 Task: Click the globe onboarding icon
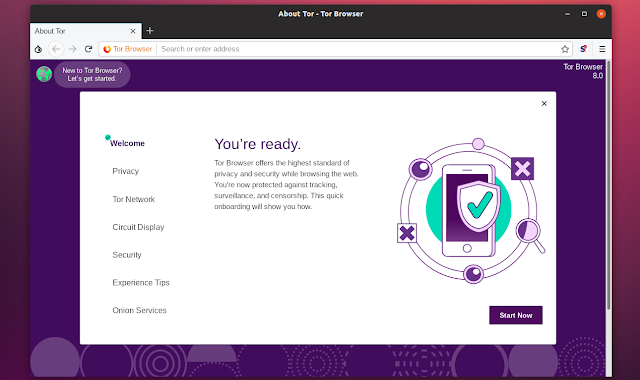44,74
